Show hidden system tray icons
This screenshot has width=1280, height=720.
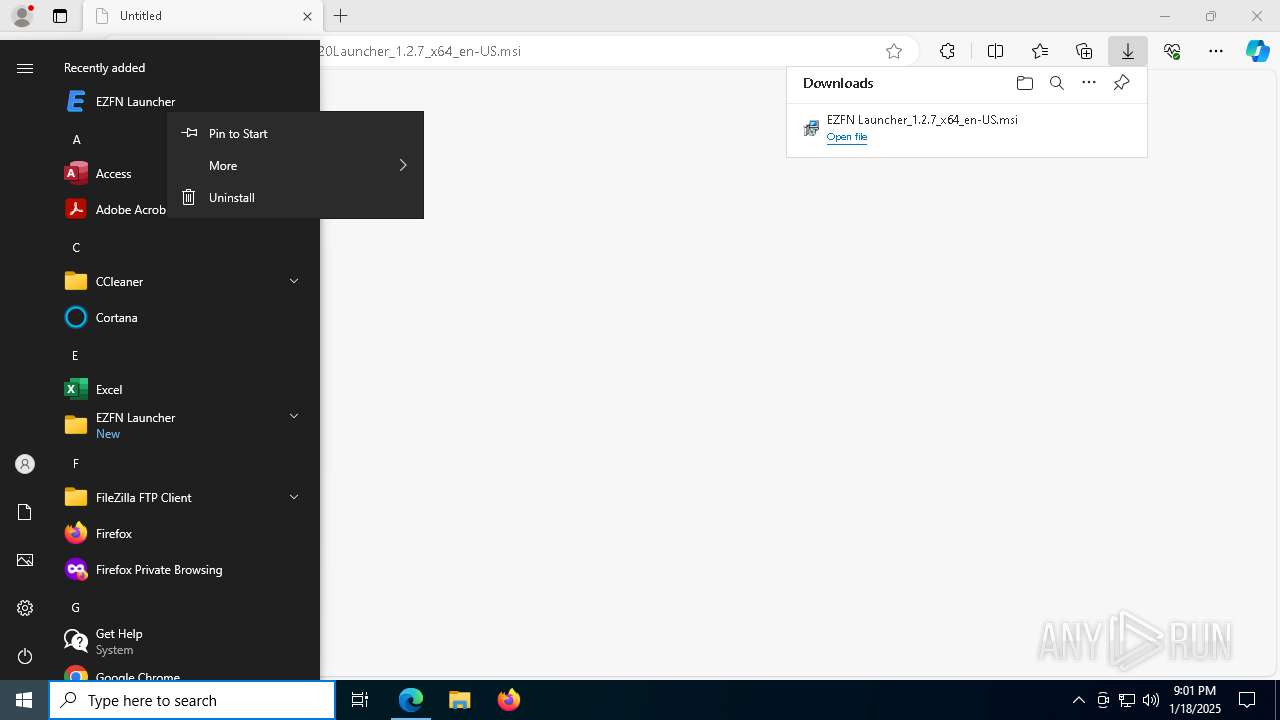(1078, 700)
